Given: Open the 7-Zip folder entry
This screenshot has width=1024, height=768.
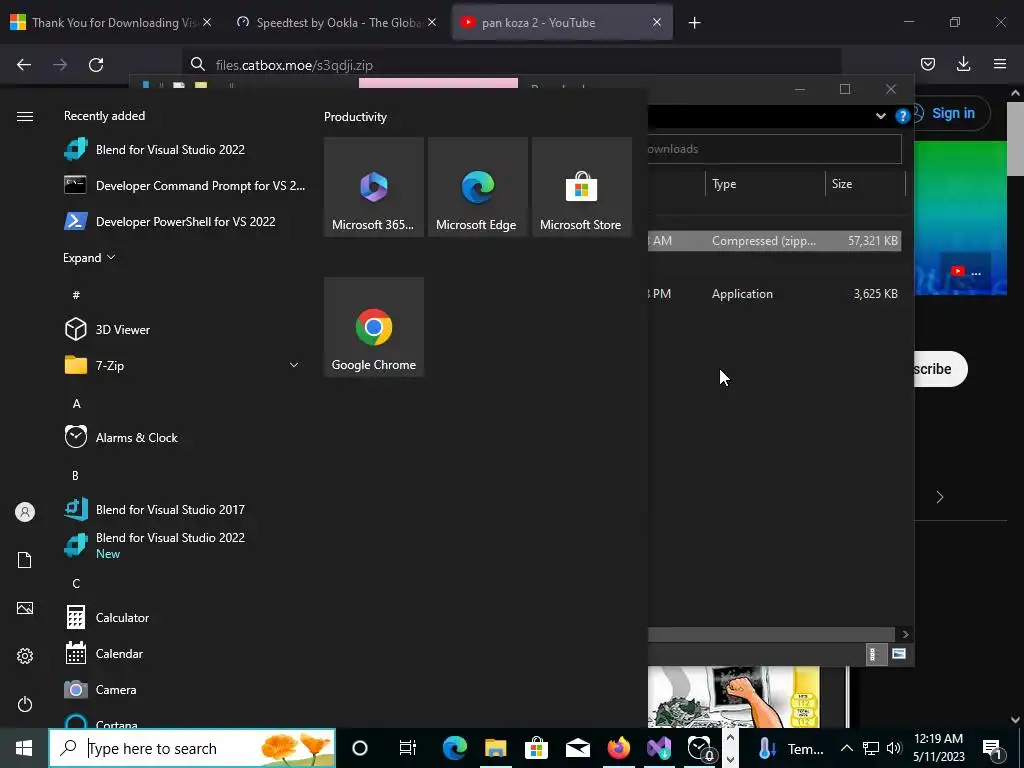Looking at the screenshot, I should pyautogui.click(x=185, y=365).
